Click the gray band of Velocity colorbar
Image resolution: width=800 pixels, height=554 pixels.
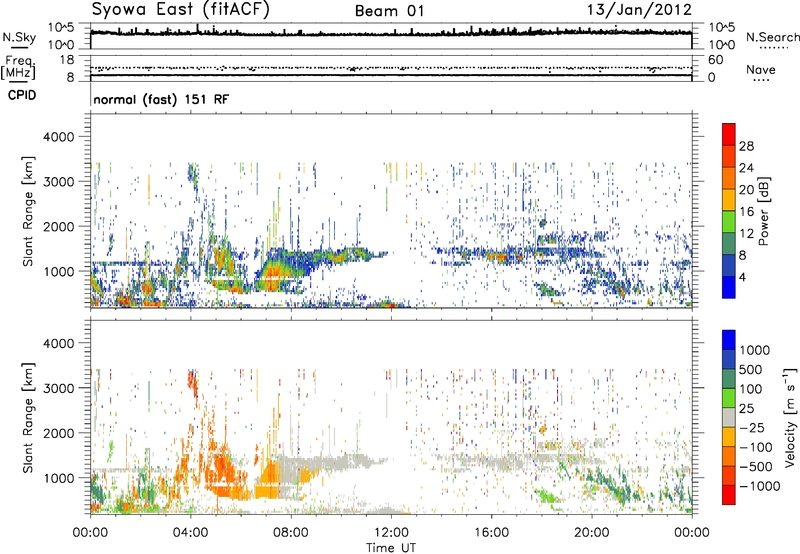tap(729, 417)
